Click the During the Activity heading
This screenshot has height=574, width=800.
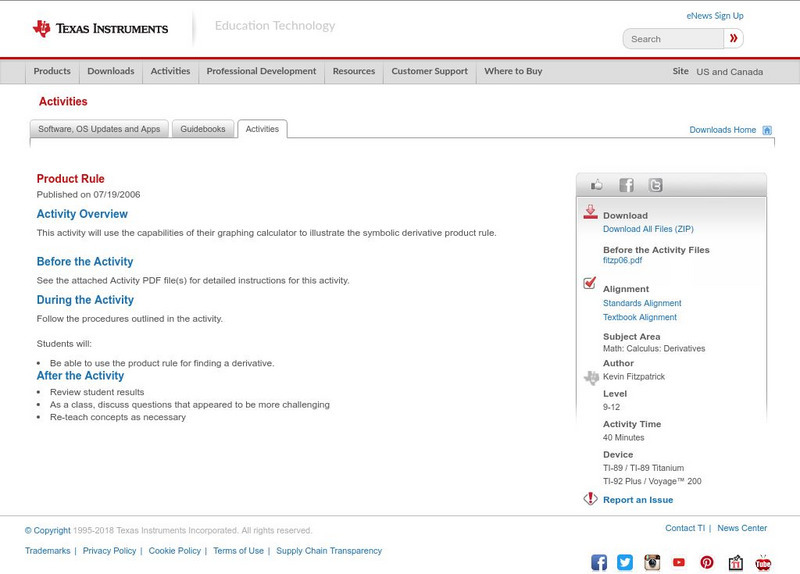(85, 300)
